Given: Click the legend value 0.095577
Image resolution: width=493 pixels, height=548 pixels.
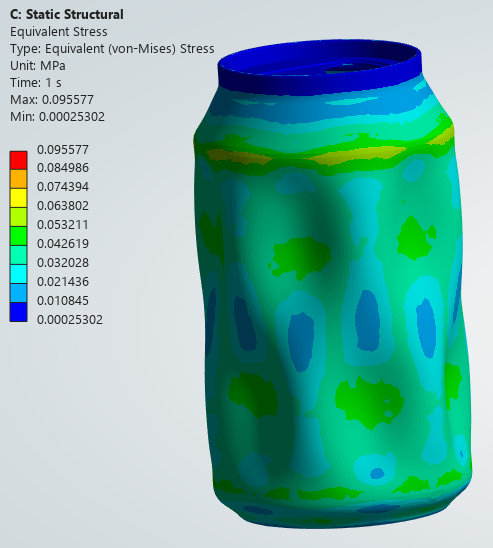Looking at the screenshot, I should [63, 150].
